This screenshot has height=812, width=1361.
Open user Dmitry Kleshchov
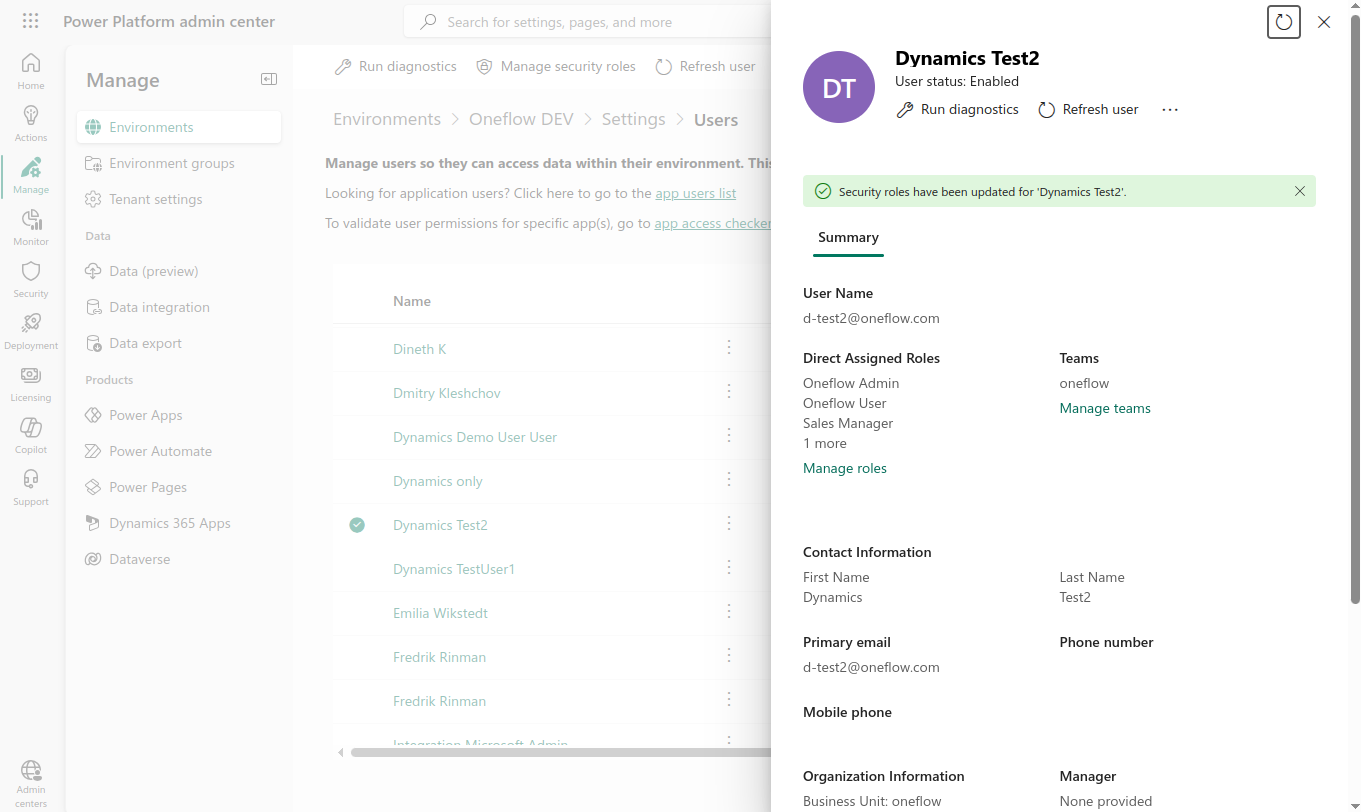tap(447, 393)
